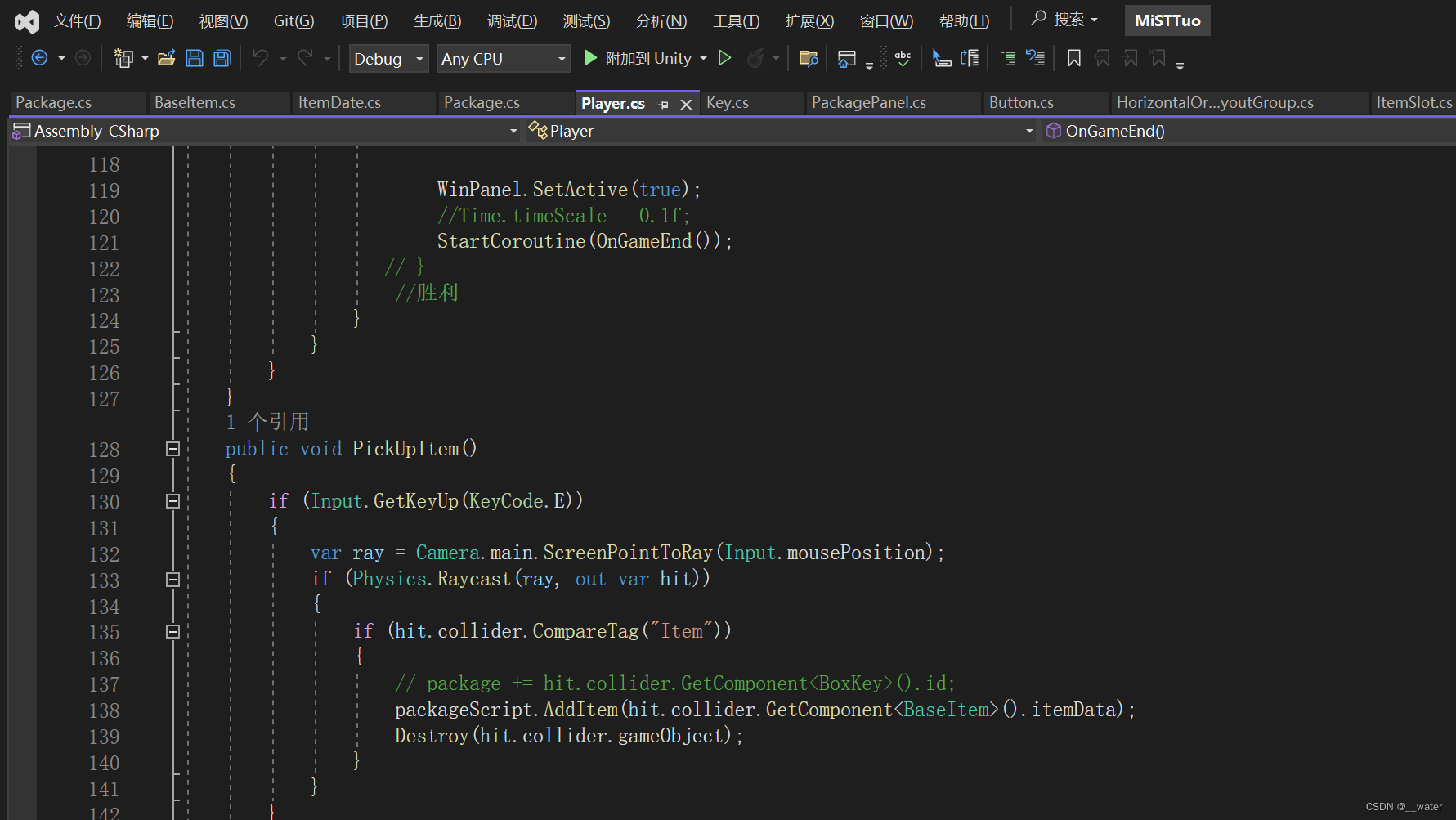Open the 视图(V) menu
The width and height of the screenshot is (1456, 820).
(223, 21)
